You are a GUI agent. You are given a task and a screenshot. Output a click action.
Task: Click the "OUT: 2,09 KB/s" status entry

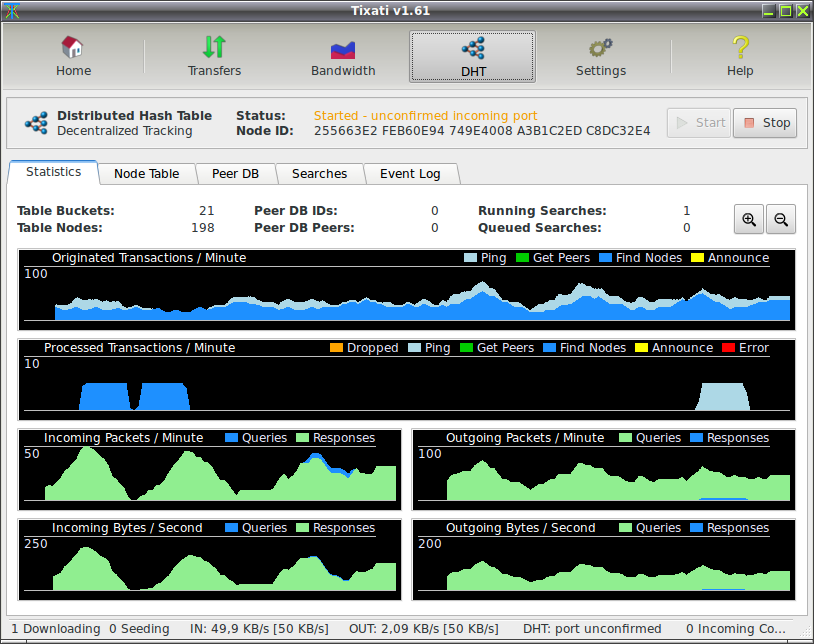424,629
